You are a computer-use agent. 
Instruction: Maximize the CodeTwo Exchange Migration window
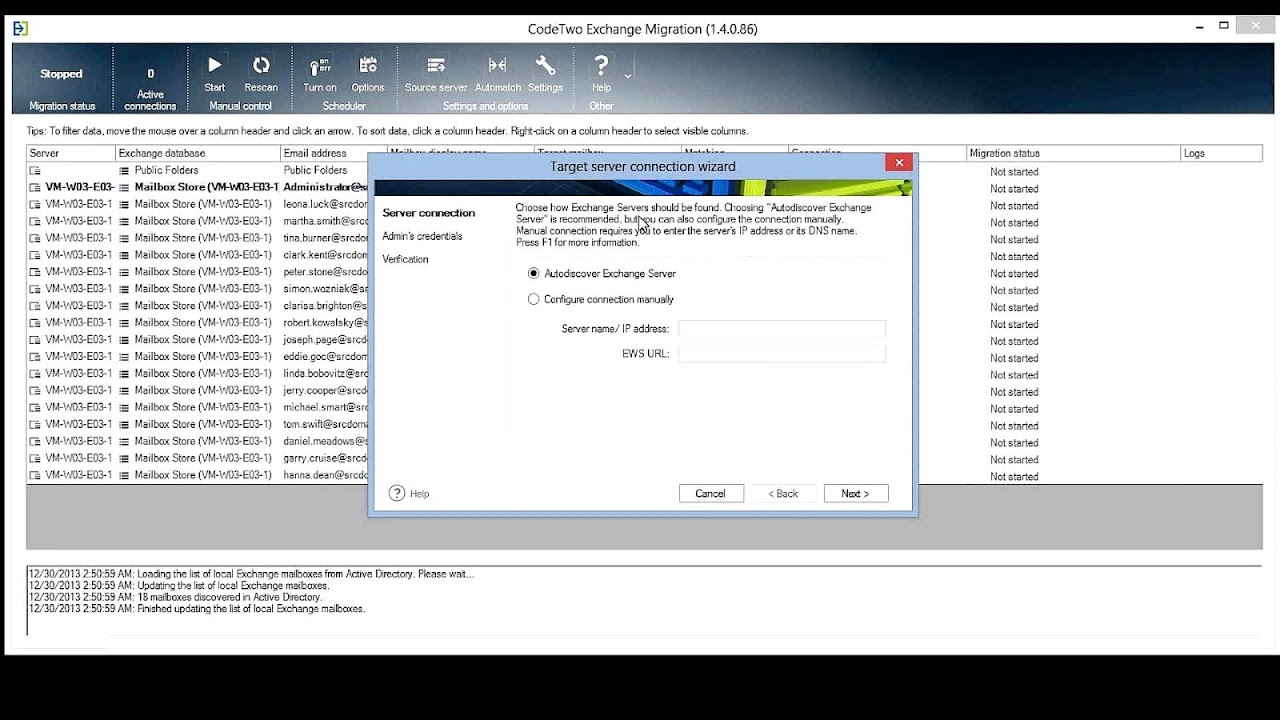(1224, 27)
